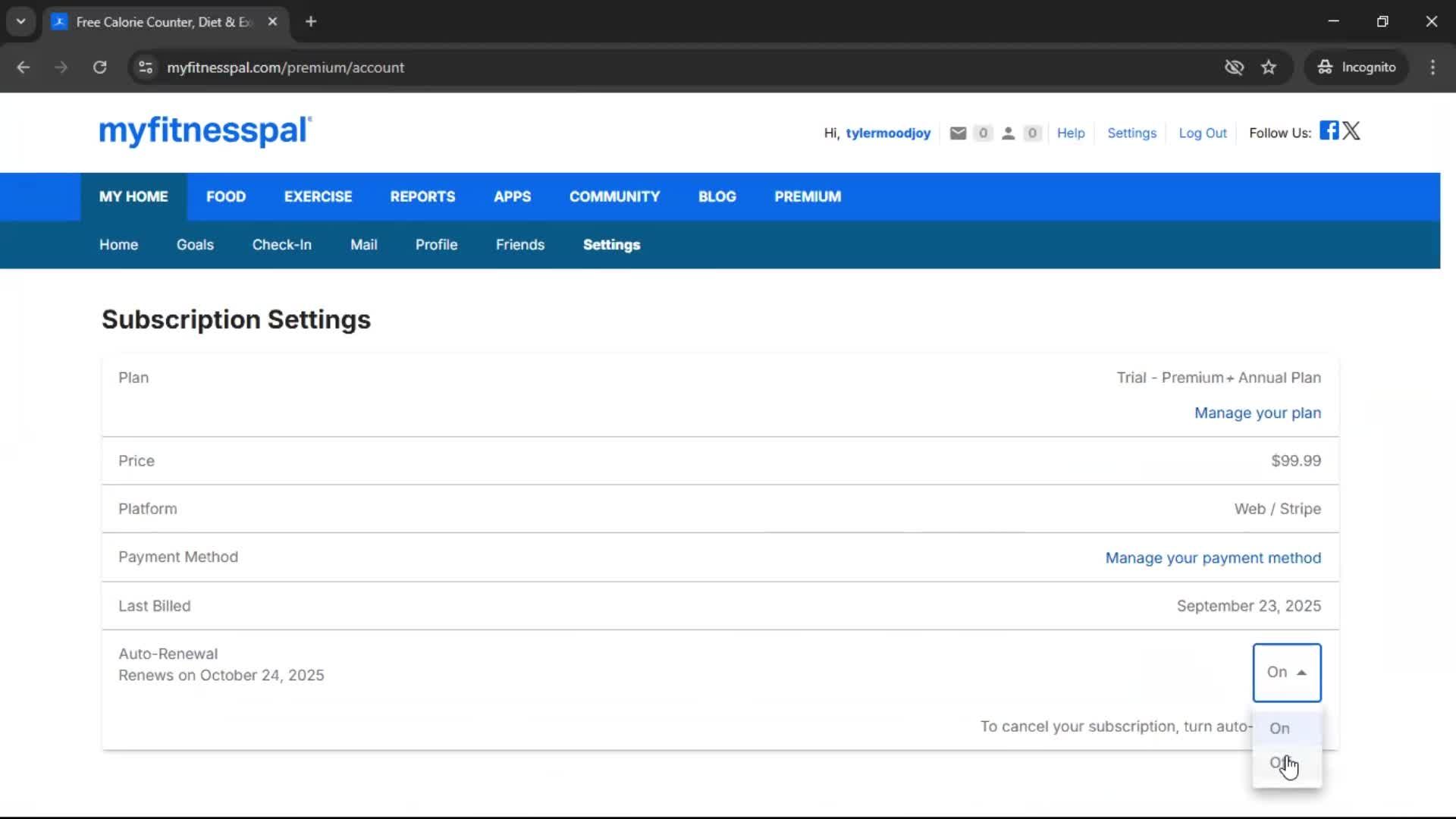Open the MY HOME main tab

[x=133, y=196]
